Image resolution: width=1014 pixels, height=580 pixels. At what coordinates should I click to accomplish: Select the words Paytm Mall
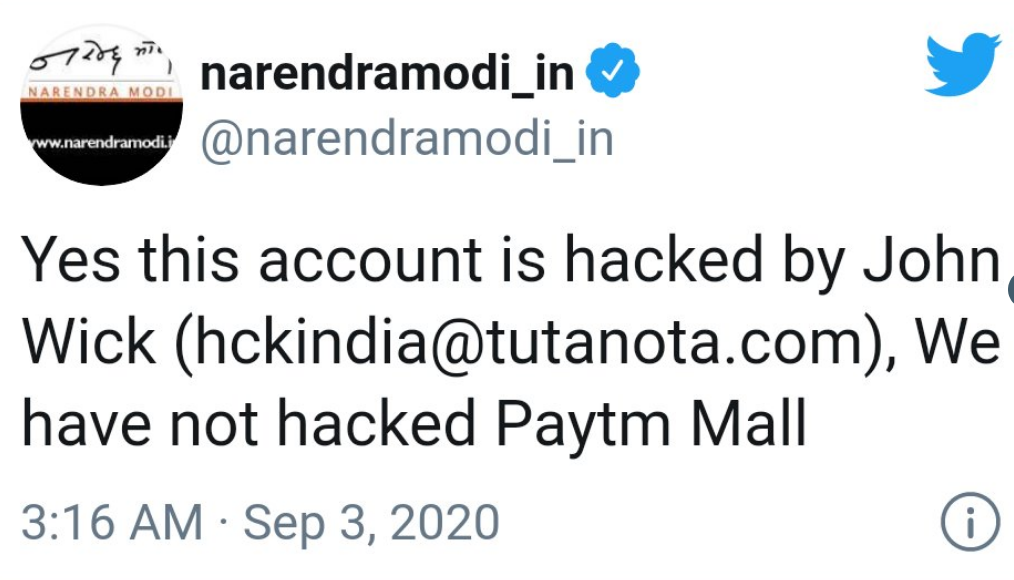[652, 425]
